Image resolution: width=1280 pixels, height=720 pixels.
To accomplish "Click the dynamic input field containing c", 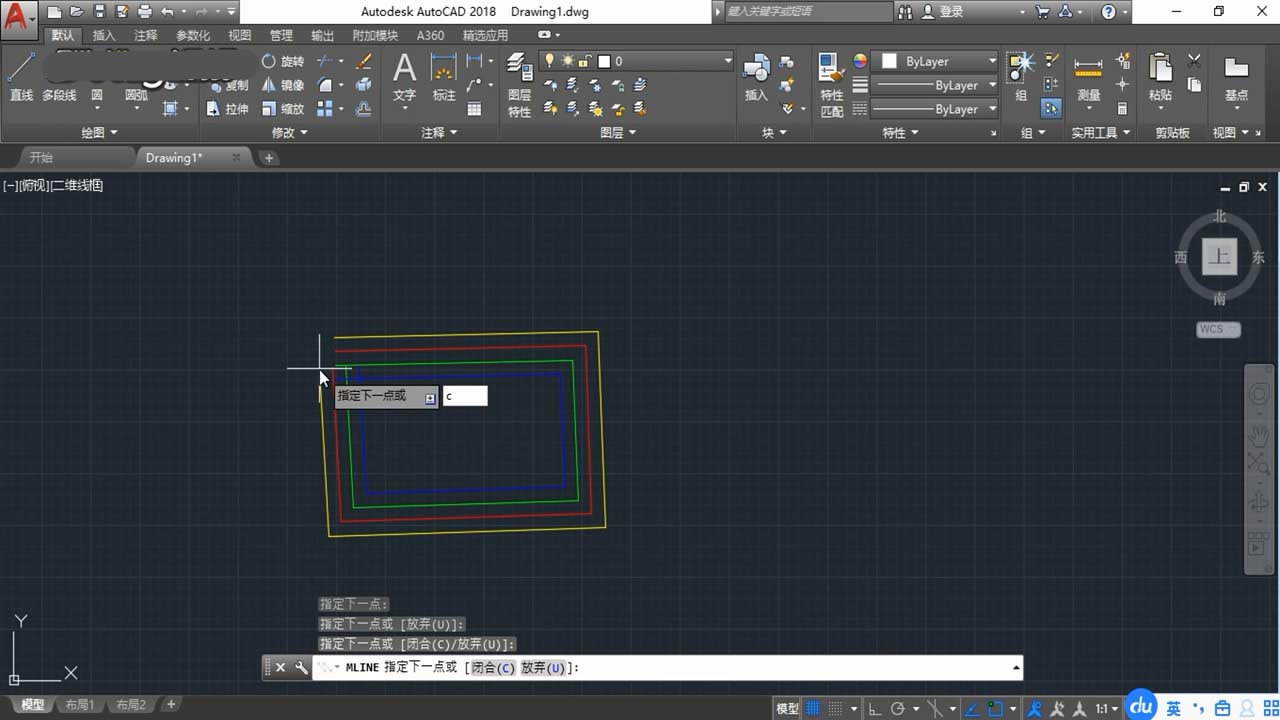I will [x=464, y=396].
